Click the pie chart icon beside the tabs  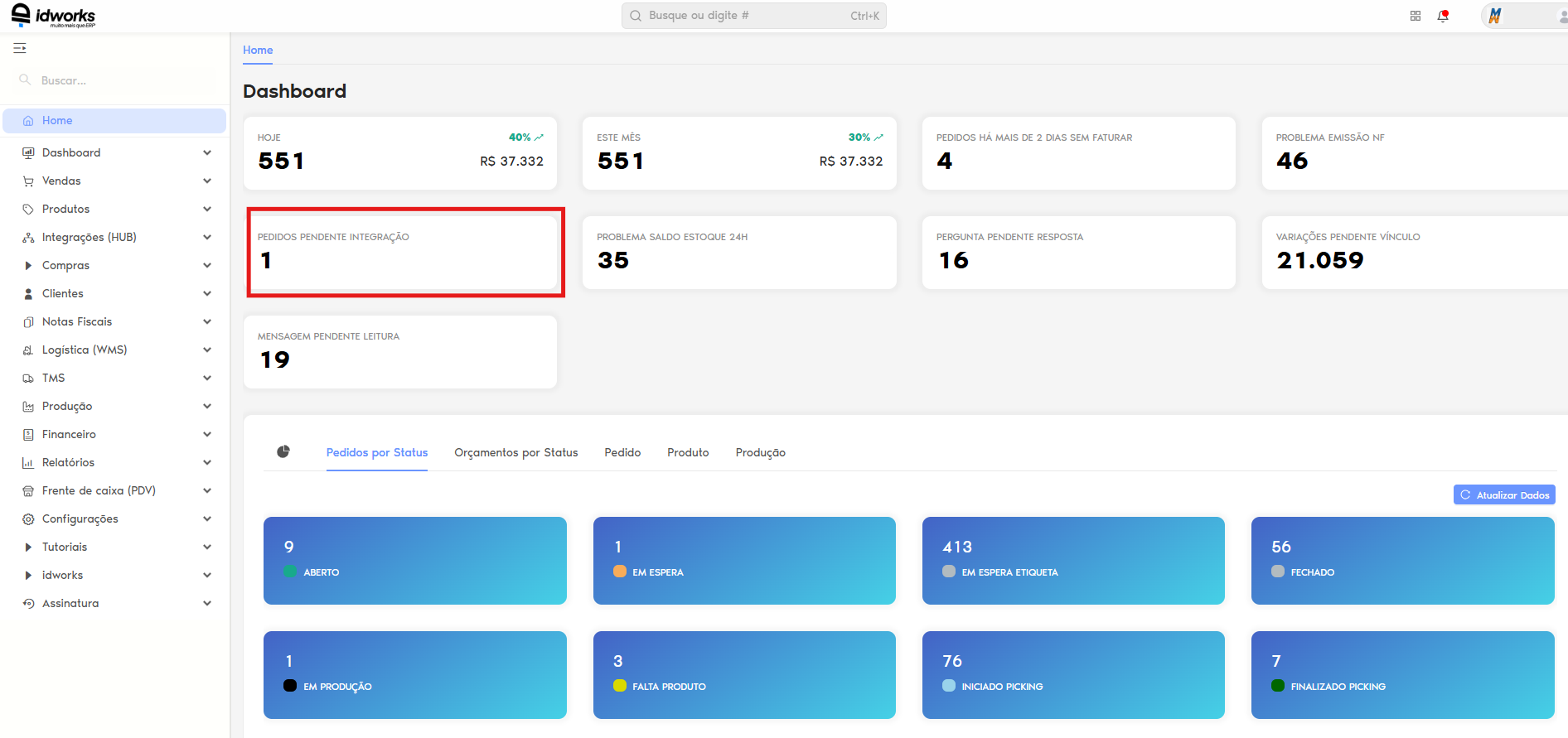click(283, 451)
